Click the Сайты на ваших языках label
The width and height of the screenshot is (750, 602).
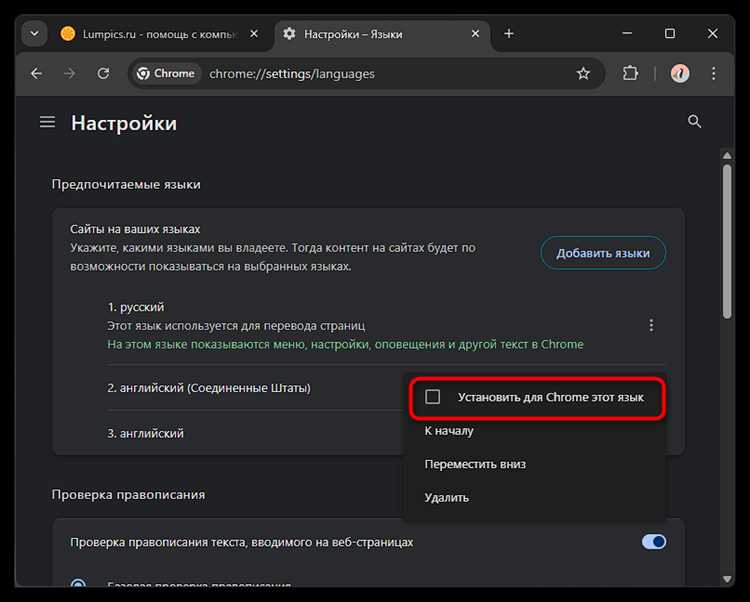tap(135, 229)
